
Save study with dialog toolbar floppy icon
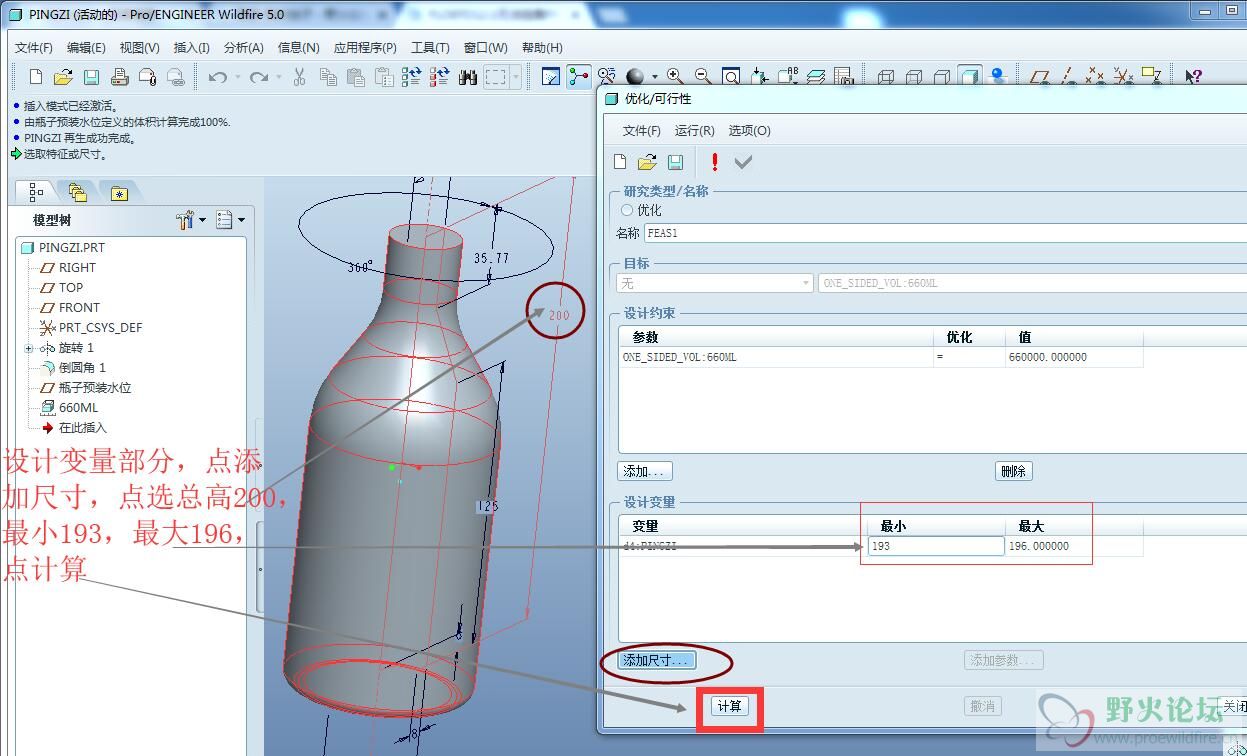click(x=676, y=162)
